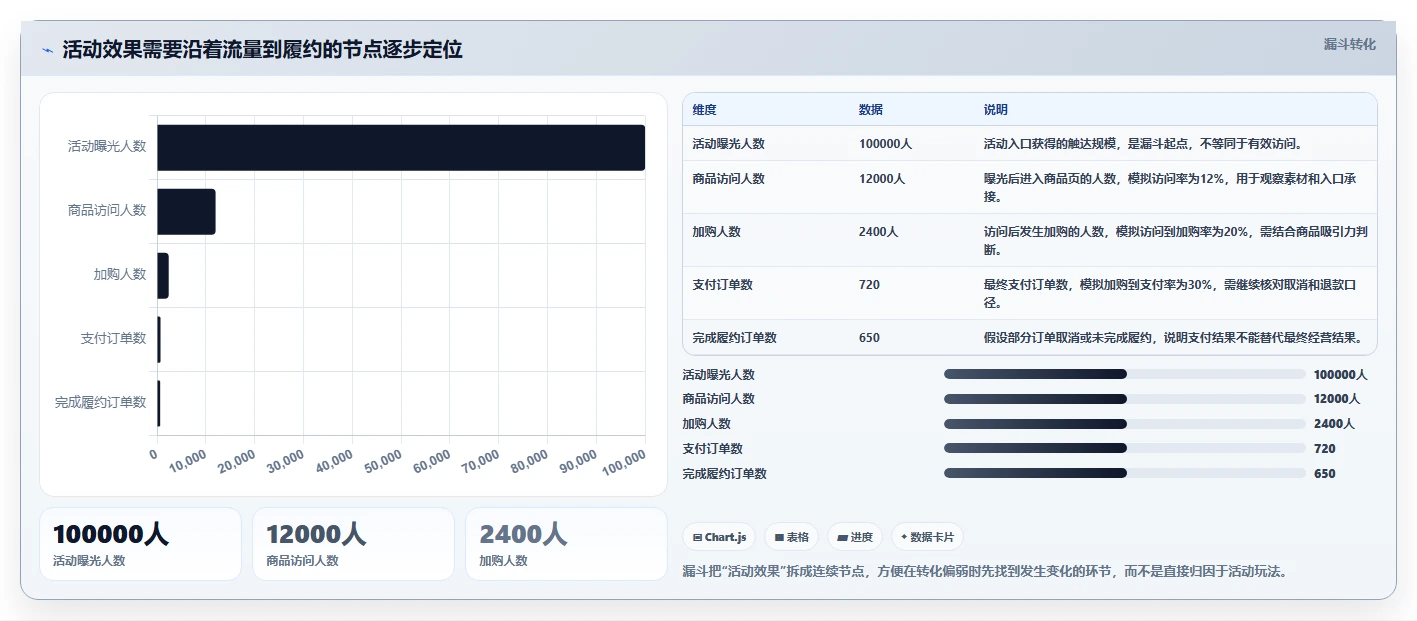The height and width of the screenshot is (621, 1417).
Task: Click the 720 value in the table
Action: (869, 285)
